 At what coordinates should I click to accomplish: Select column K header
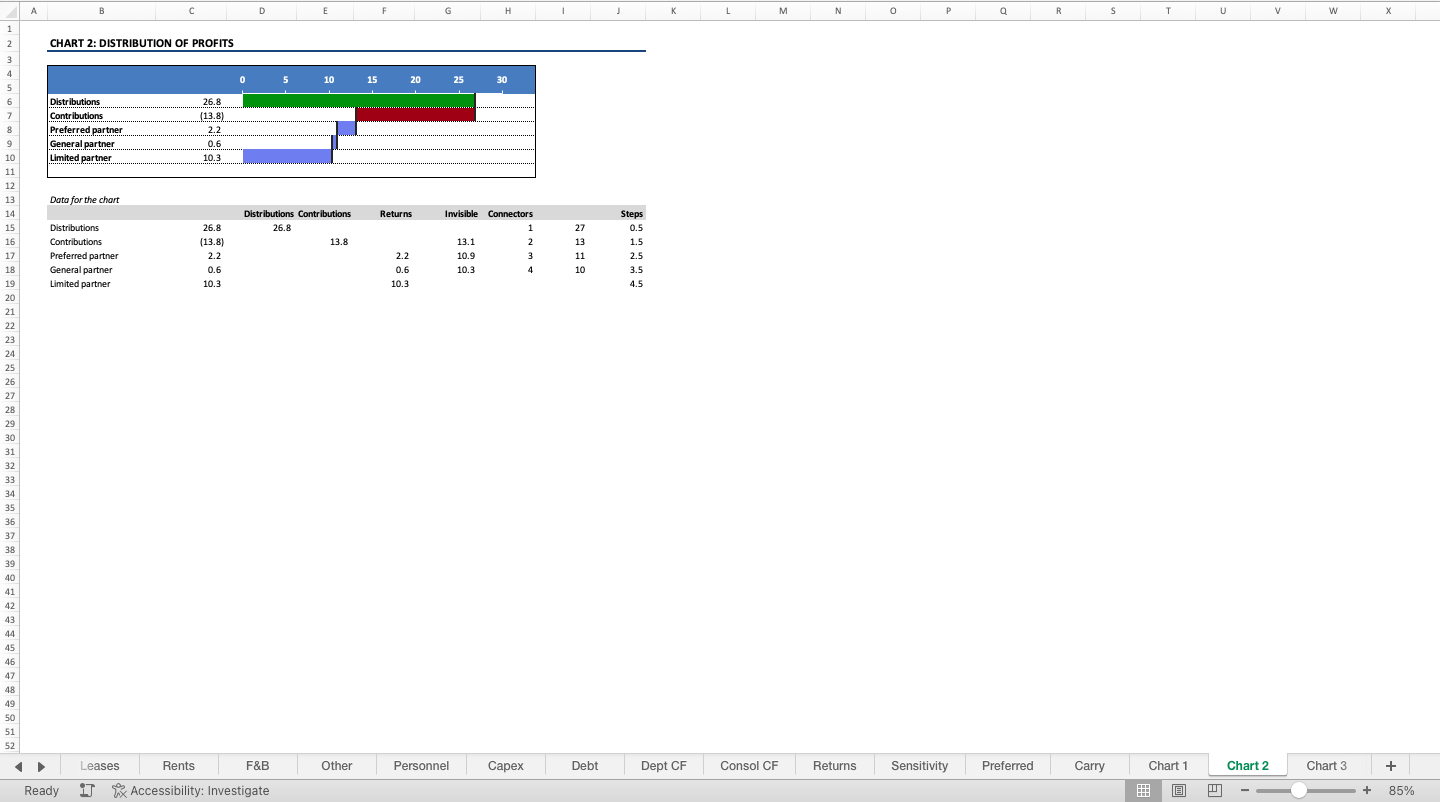click(x=673, y=11)
